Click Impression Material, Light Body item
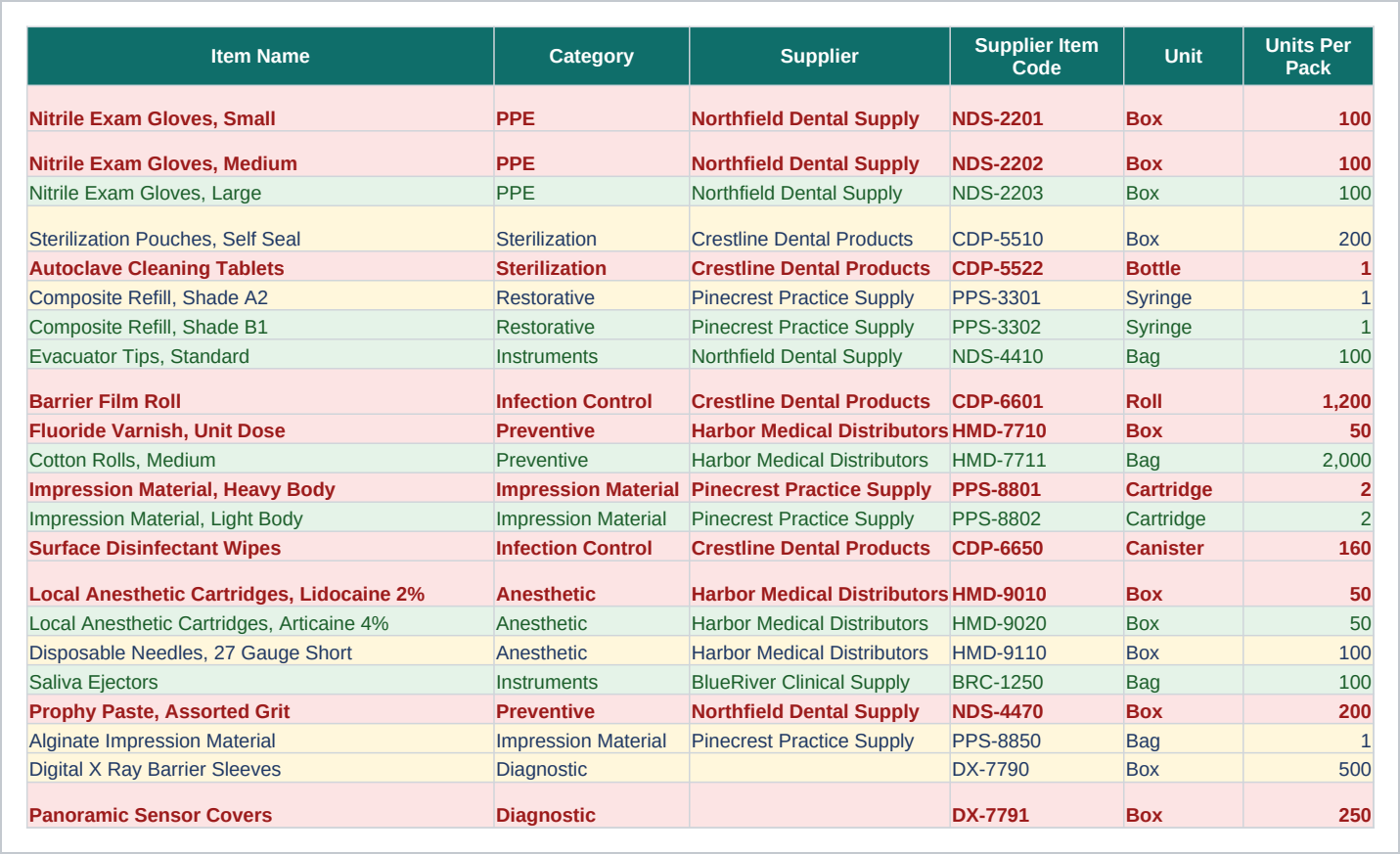The image size is (1400, 854). (x=260, y=518)
